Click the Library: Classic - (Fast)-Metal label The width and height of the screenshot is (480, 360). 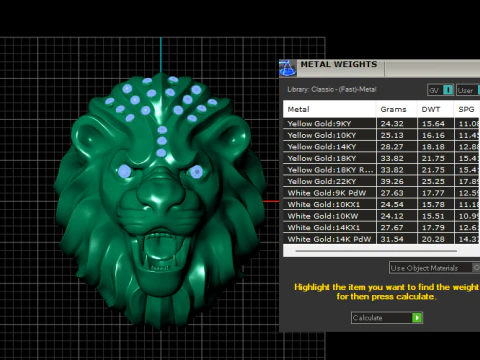[x=332, y=89]
